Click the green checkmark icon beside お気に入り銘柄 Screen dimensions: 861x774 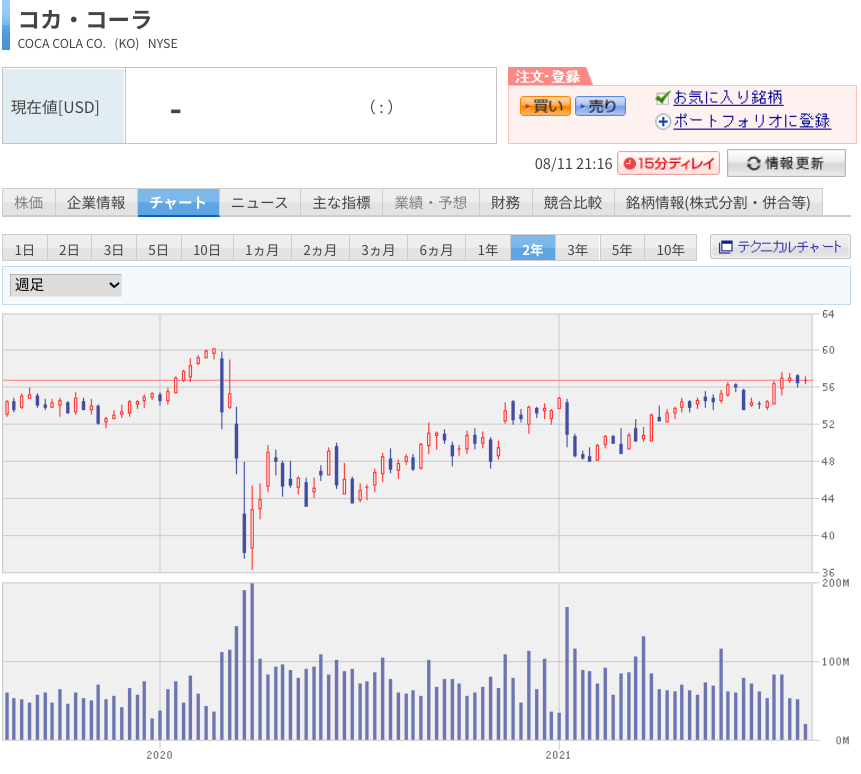coord(663,97)
